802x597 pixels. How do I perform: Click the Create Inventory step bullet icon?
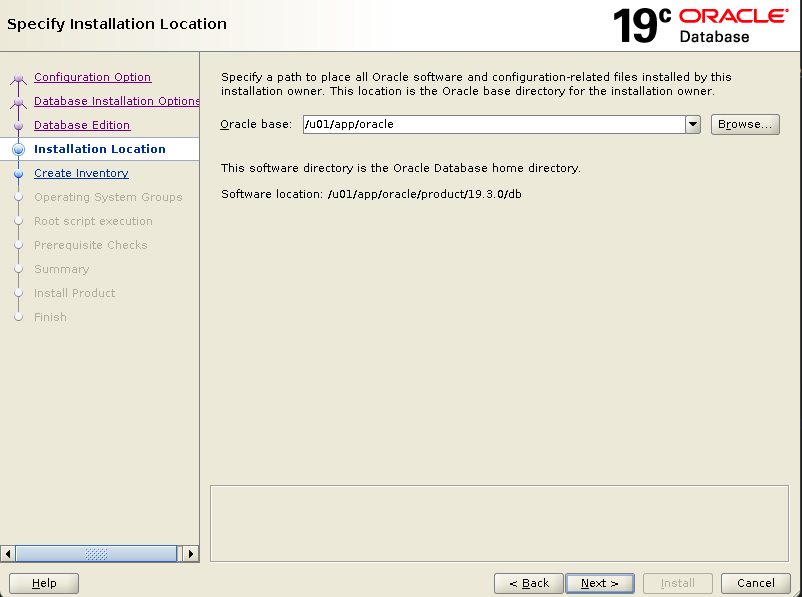coord(18,173)
